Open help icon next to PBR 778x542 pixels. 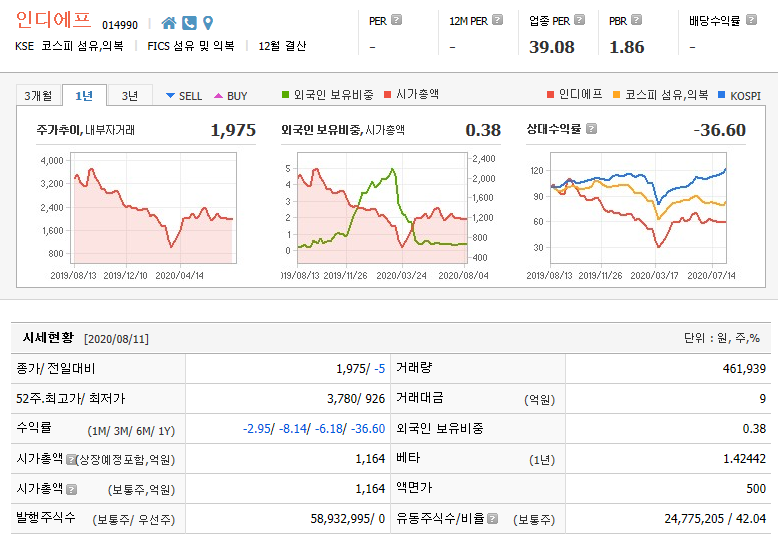(x=637, y=20)
